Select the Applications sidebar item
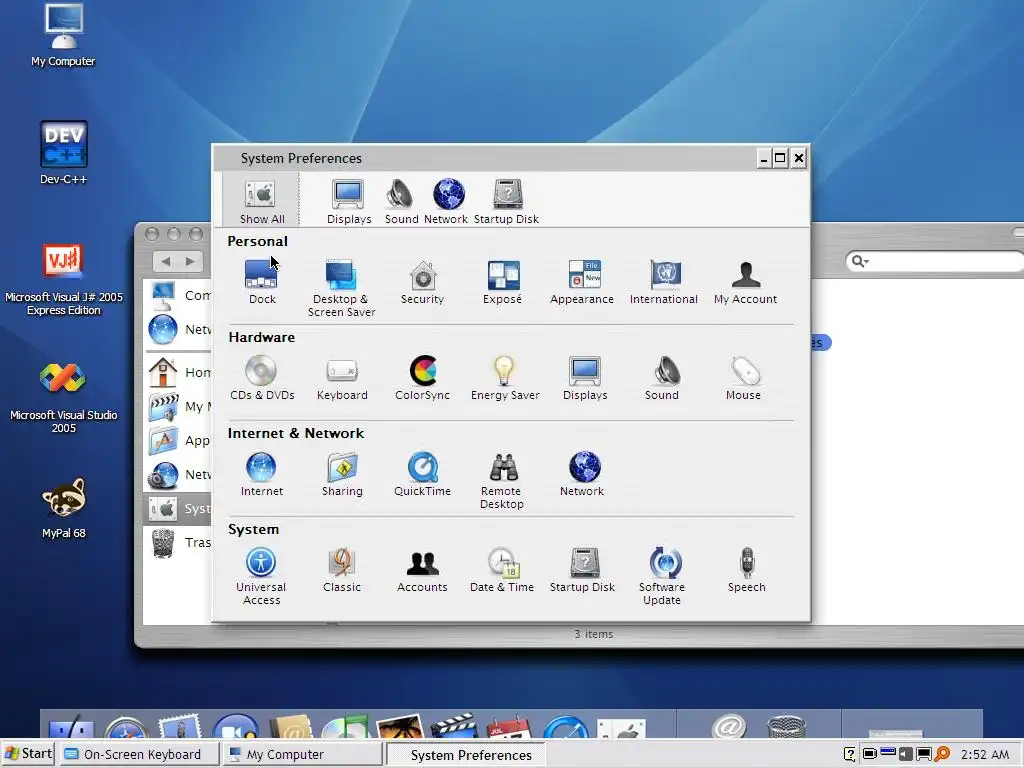Screen dimensions: 1024x768 point(179,440)
